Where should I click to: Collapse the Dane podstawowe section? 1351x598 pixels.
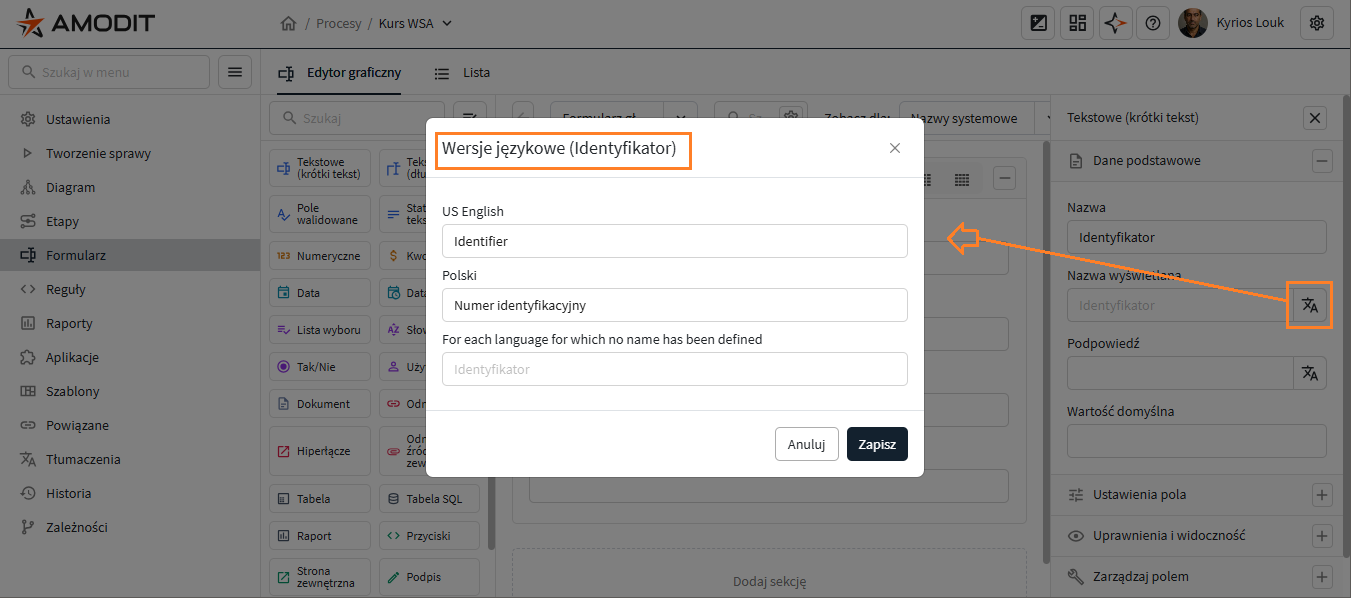coord(1322,161)
